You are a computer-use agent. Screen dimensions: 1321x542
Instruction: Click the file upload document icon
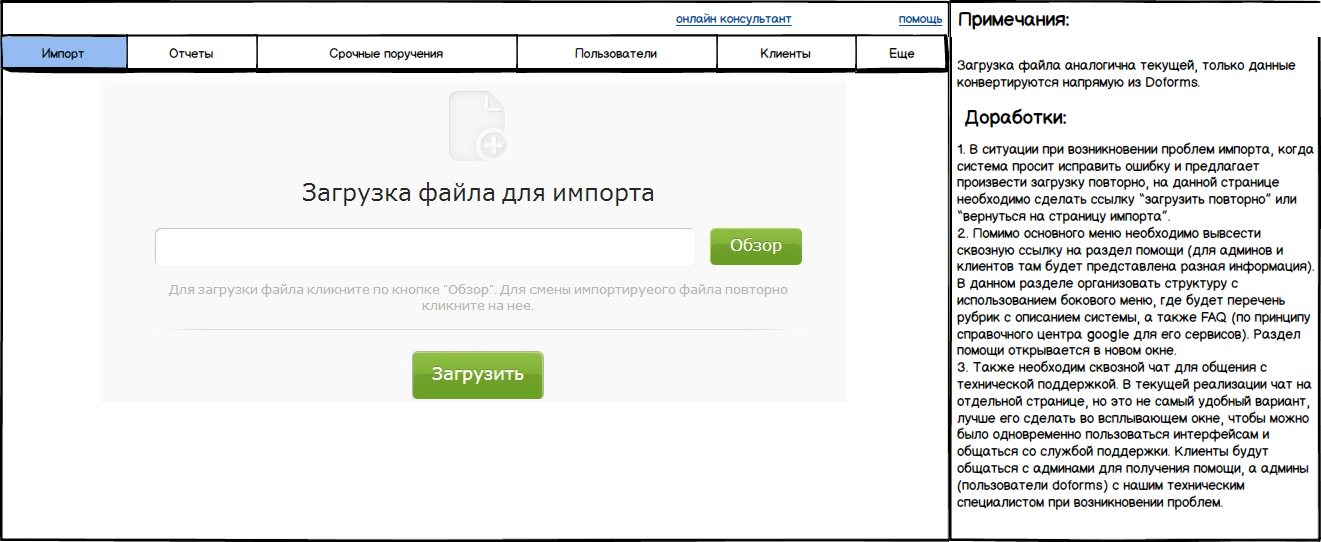[x=477, y=126]
